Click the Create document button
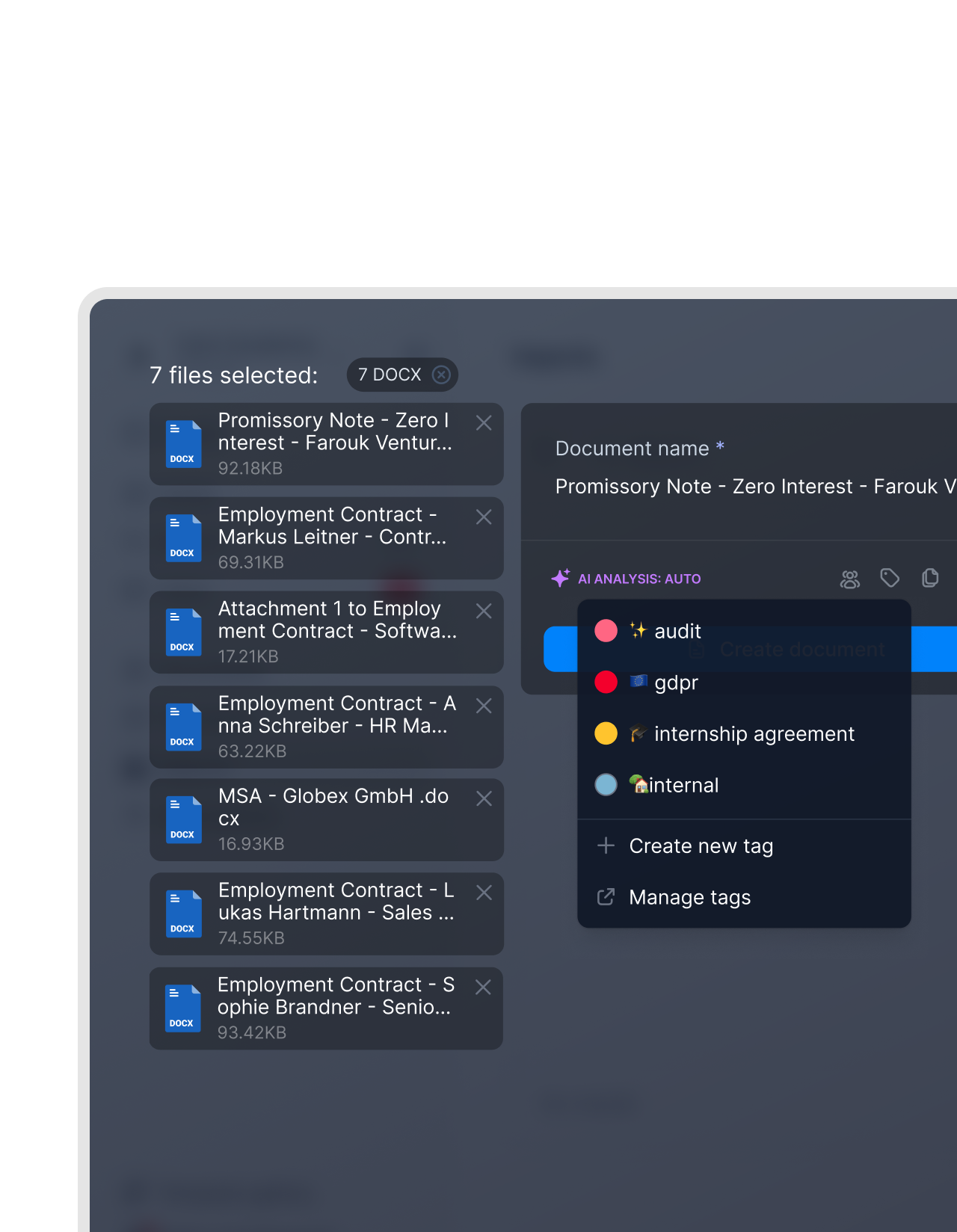 750,649
